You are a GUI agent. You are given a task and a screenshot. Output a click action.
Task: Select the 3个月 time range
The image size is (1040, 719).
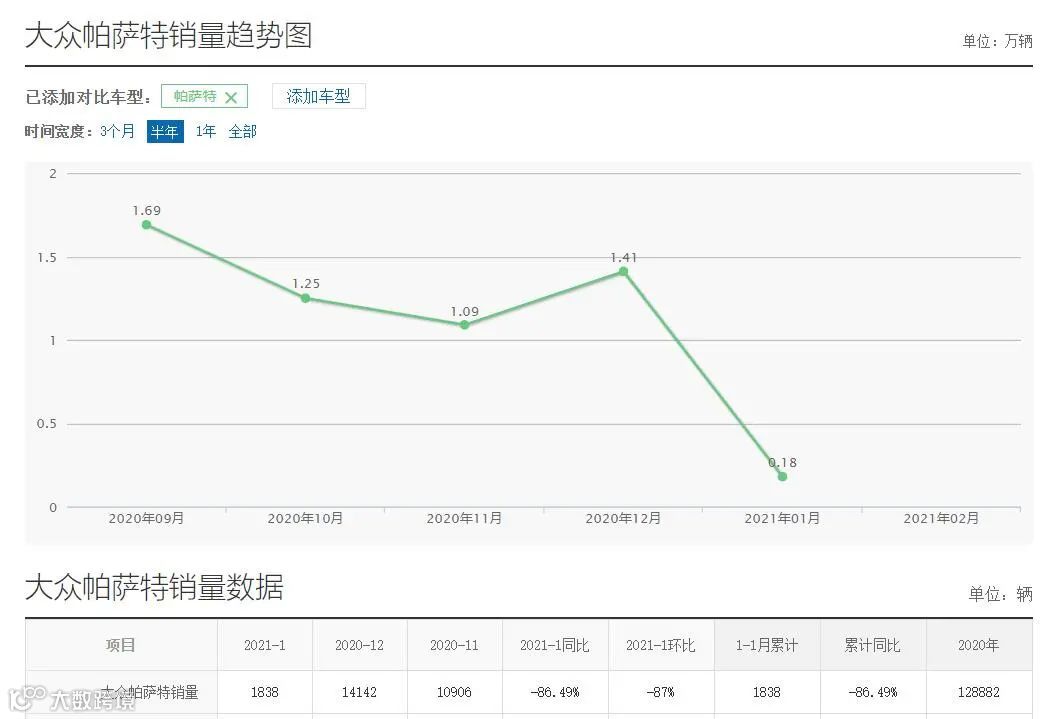tap(117, 131)
